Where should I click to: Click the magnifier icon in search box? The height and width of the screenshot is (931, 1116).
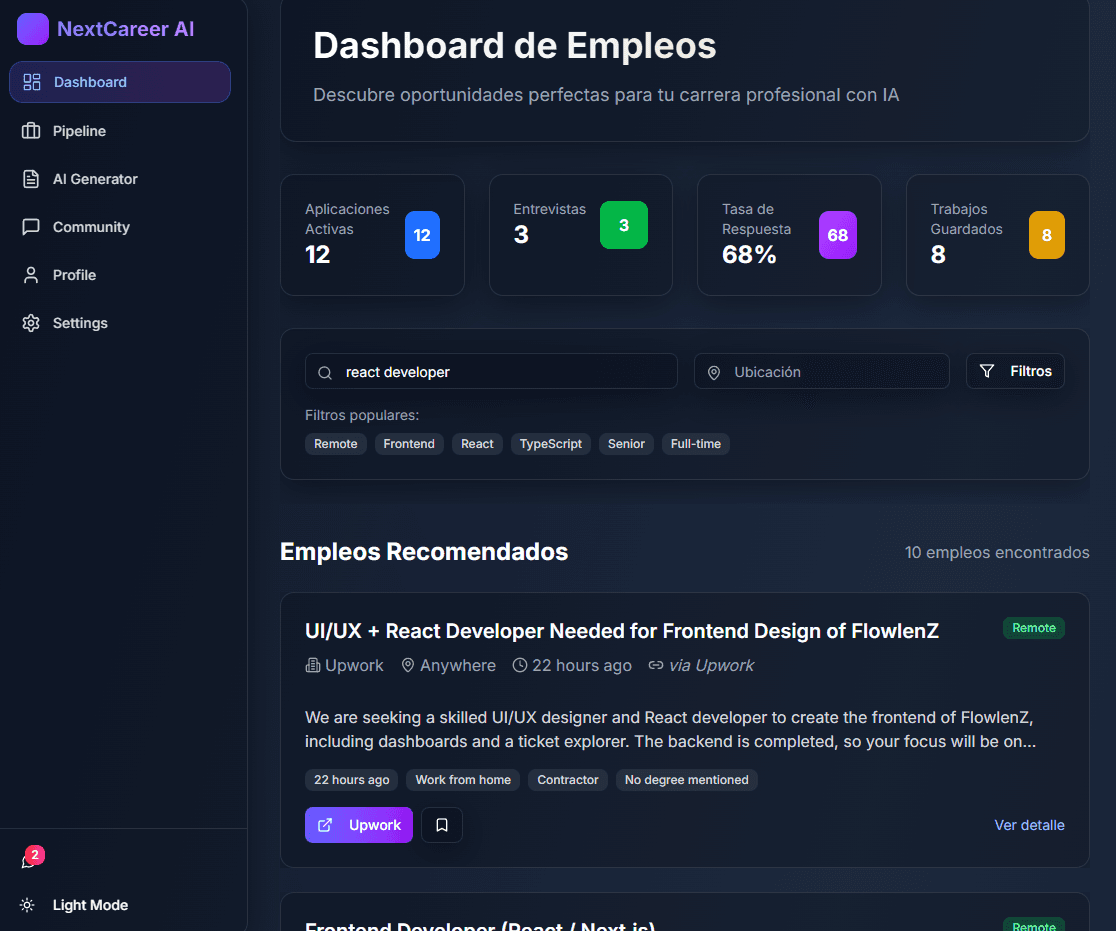click(325, 373)
